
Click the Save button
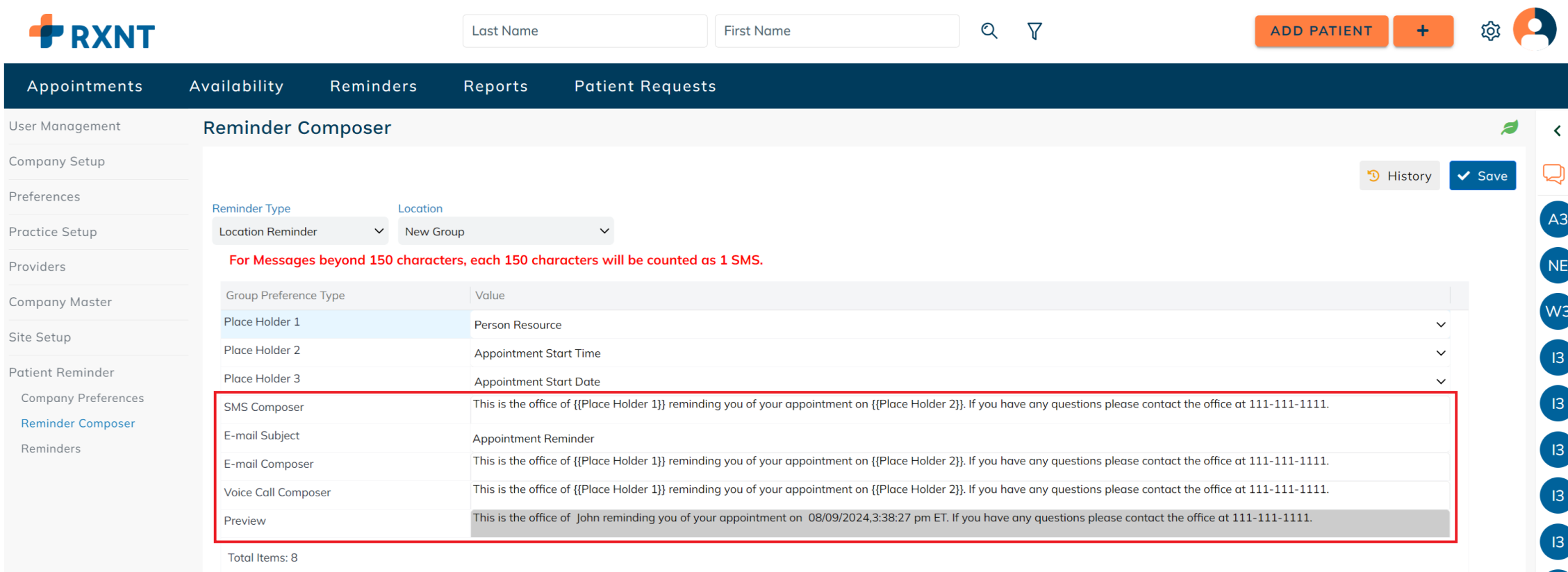1482,176
